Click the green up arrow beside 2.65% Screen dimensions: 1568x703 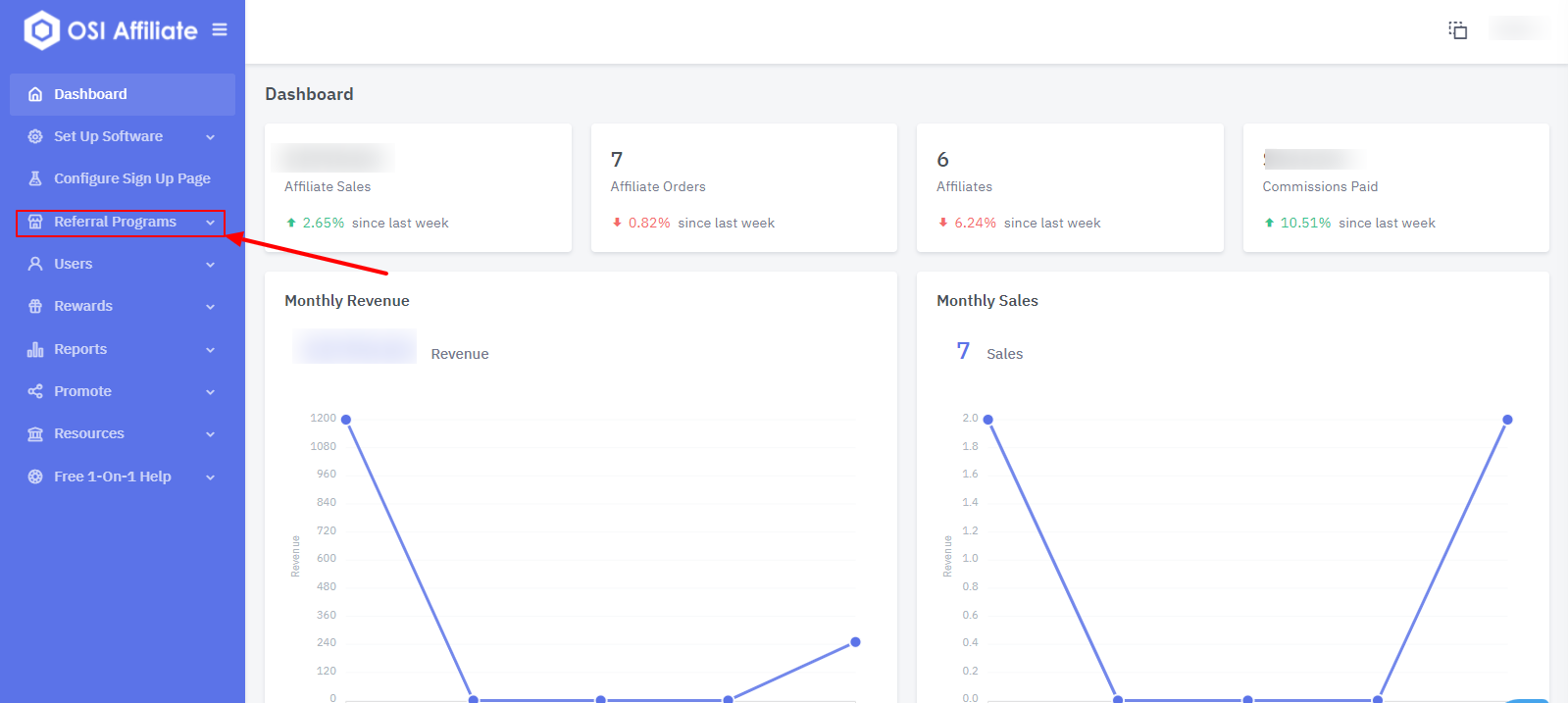click(291, 223)
